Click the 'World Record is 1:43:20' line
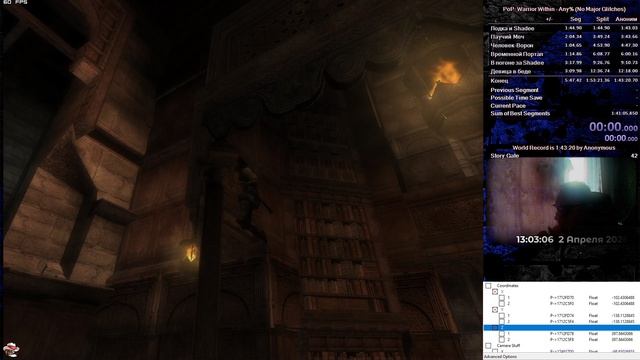Viewport: 640px width, 360px height. (564, 148)
